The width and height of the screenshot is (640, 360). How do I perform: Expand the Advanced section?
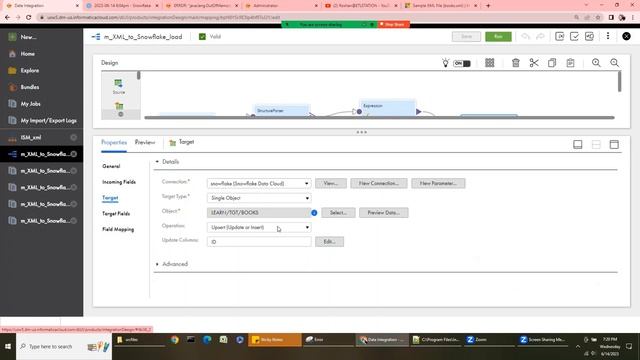(x=157, y=264)
